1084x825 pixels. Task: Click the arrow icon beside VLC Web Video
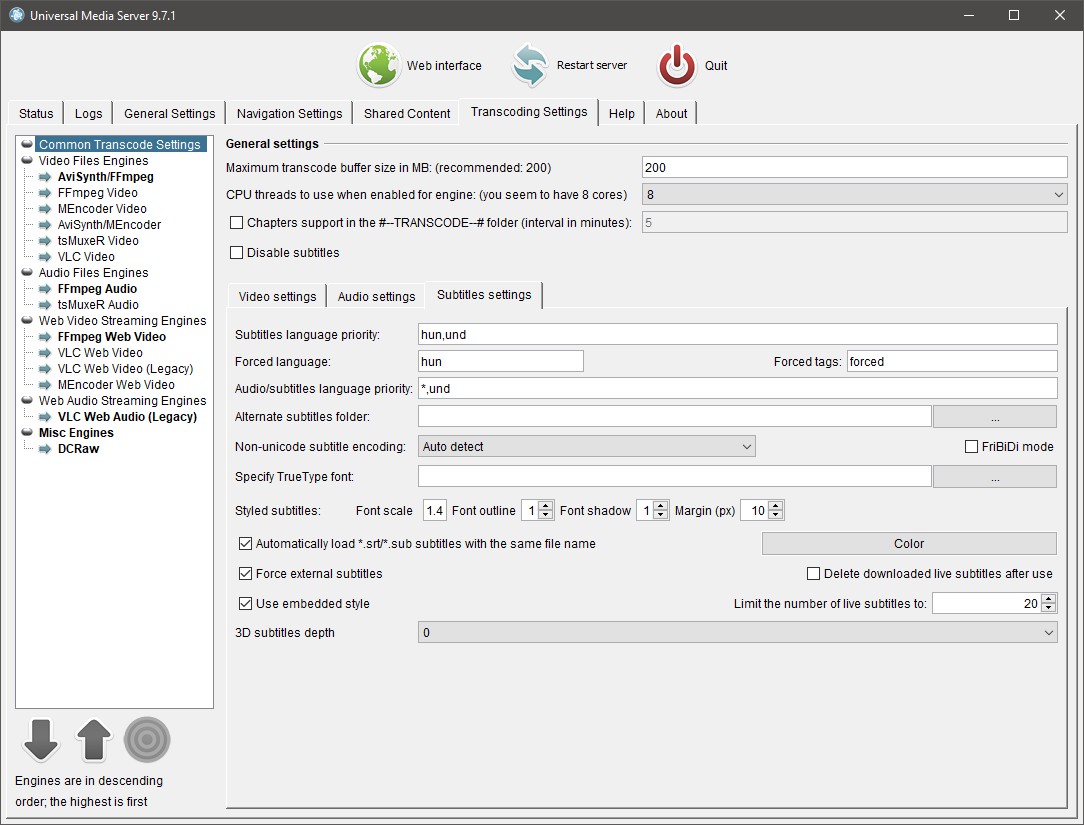(45, 353)
